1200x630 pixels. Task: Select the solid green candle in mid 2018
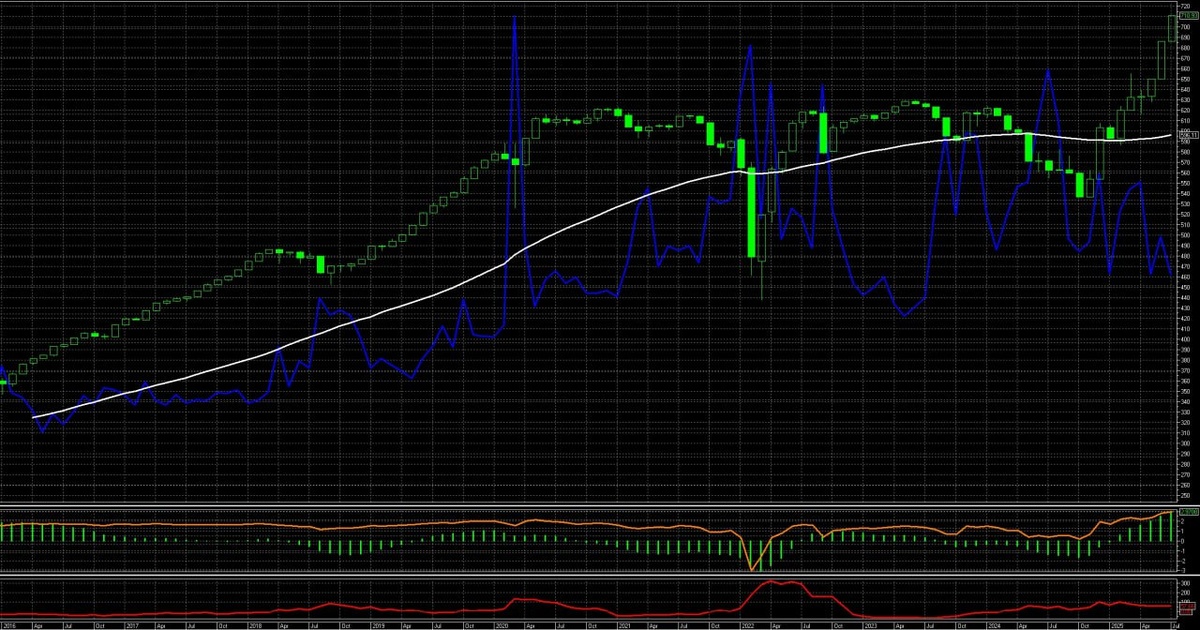point(321,265)
